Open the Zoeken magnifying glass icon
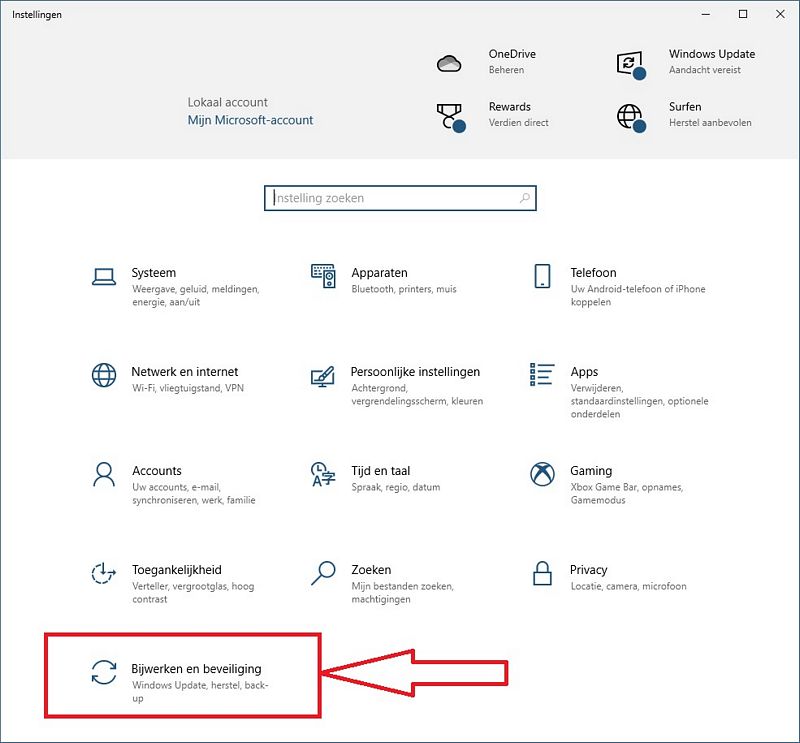Image resolution: width=800 pixels, height=743 pixels. [x=323, y=573]
